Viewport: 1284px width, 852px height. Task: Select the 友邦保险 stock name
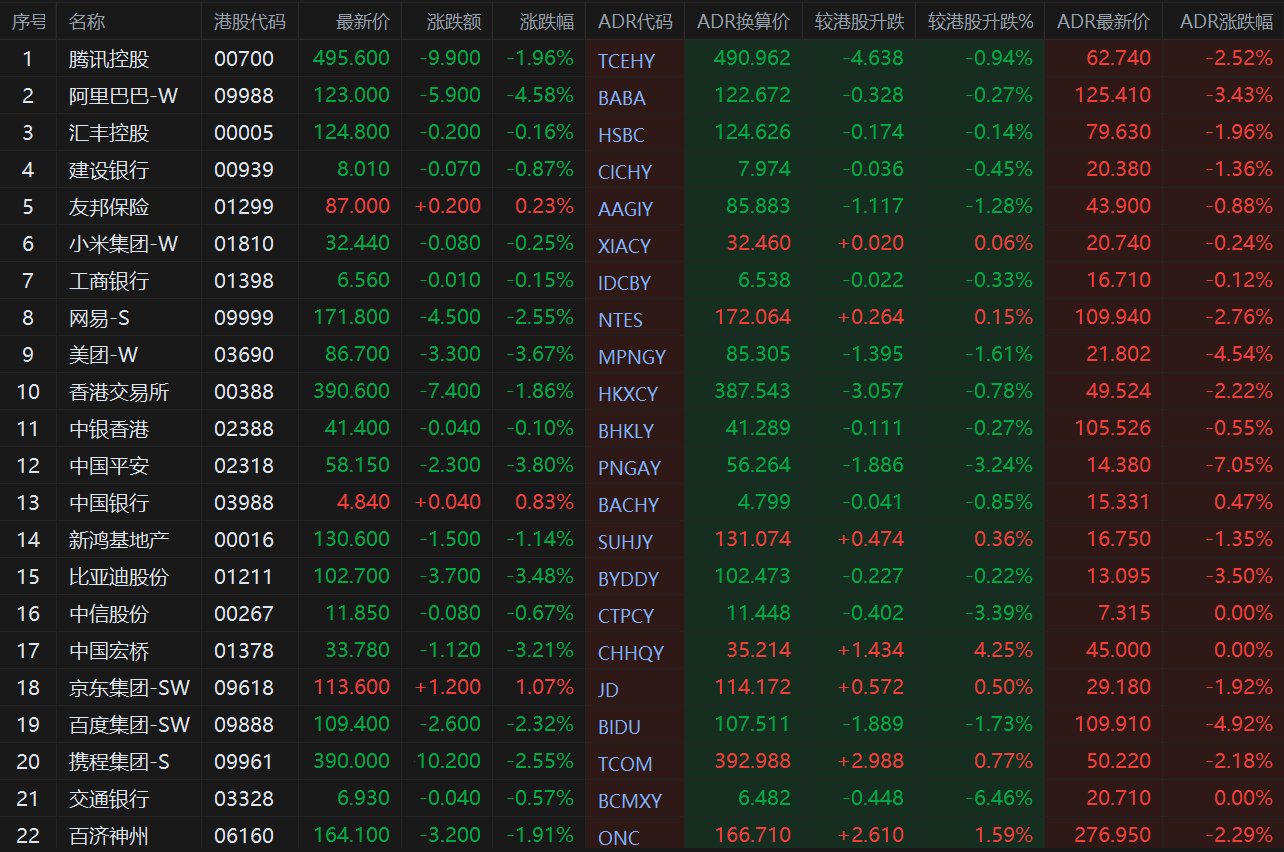tap(109, 207)
